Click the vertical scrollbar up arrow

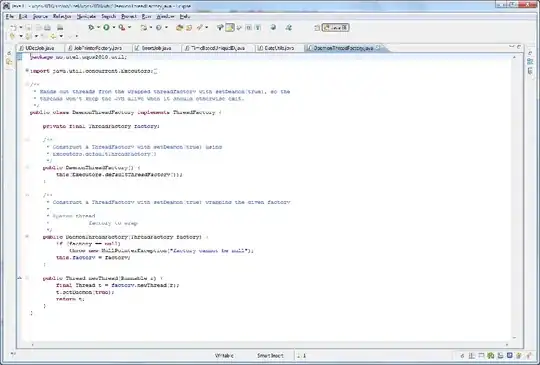click(x=514, y=57)
